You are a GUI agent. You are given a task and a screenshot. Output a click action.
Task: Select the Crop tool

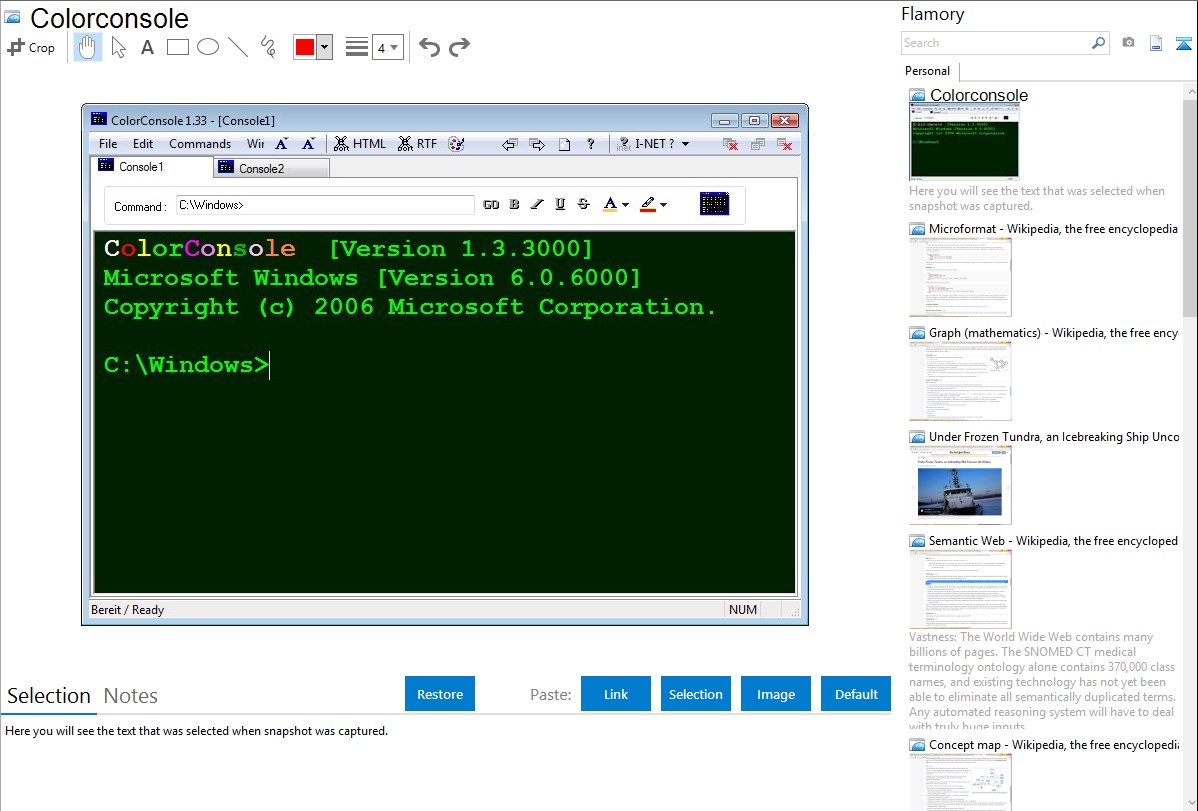click(x=31, y=47)
